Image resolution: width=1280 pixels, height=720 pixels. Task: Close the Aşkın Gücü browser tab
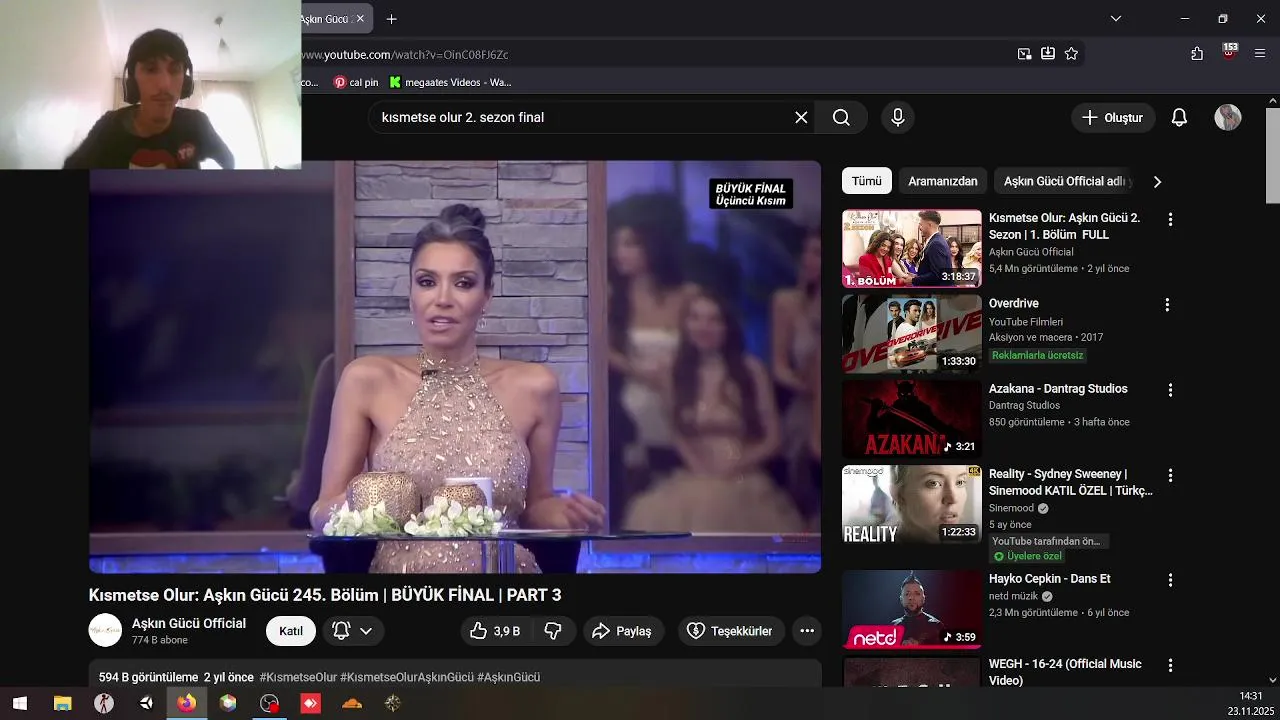360,18
